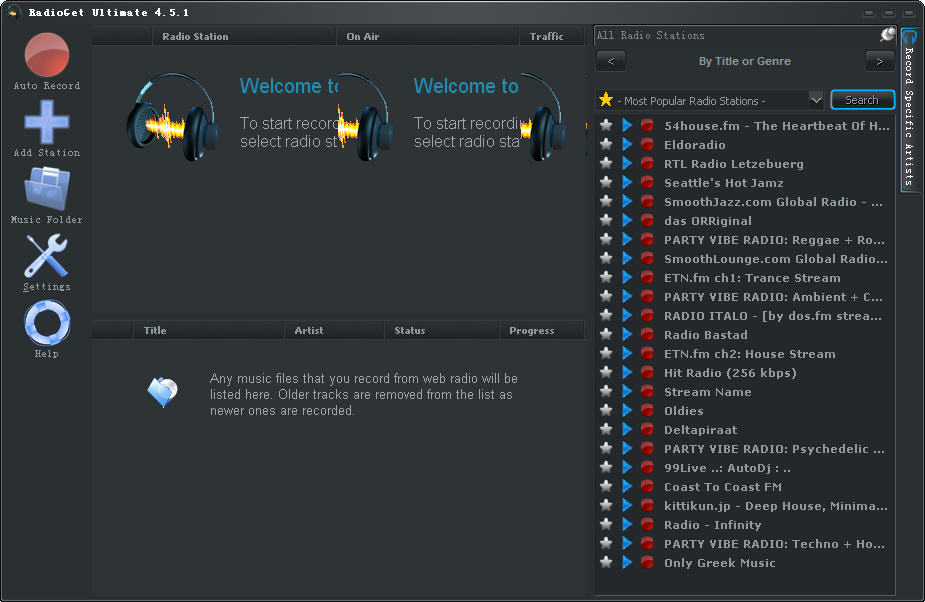925x602 pixels.
Task: Select the Stream Name station entry
Action: tap(707, 391)
